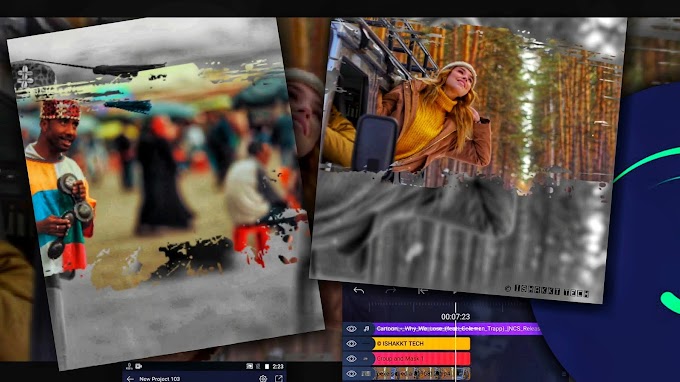
Task: Click the market vendor photo thumbnail
Action: pyautogui.click(x=165, y=193)
